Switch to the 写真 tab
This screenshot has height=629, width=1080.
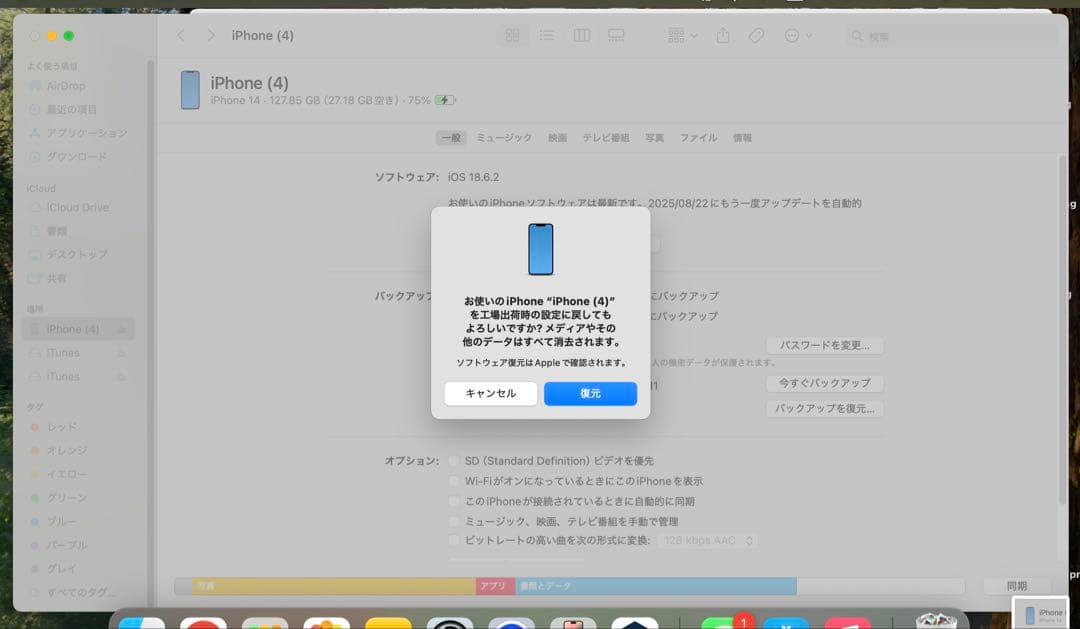(654, 138)
